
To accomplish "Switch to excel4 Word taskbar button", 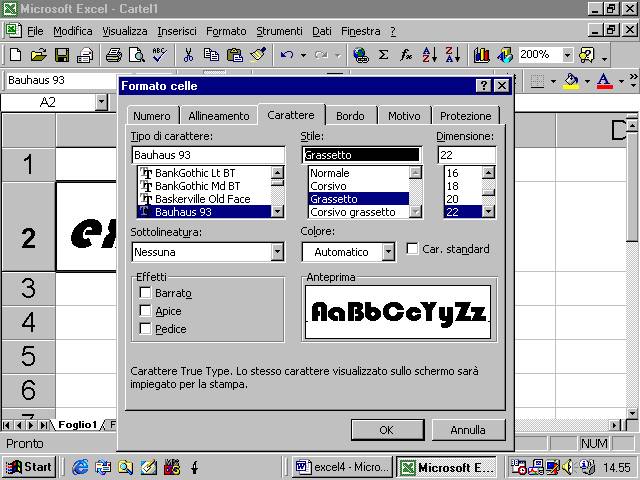I will tap(342, 467).
